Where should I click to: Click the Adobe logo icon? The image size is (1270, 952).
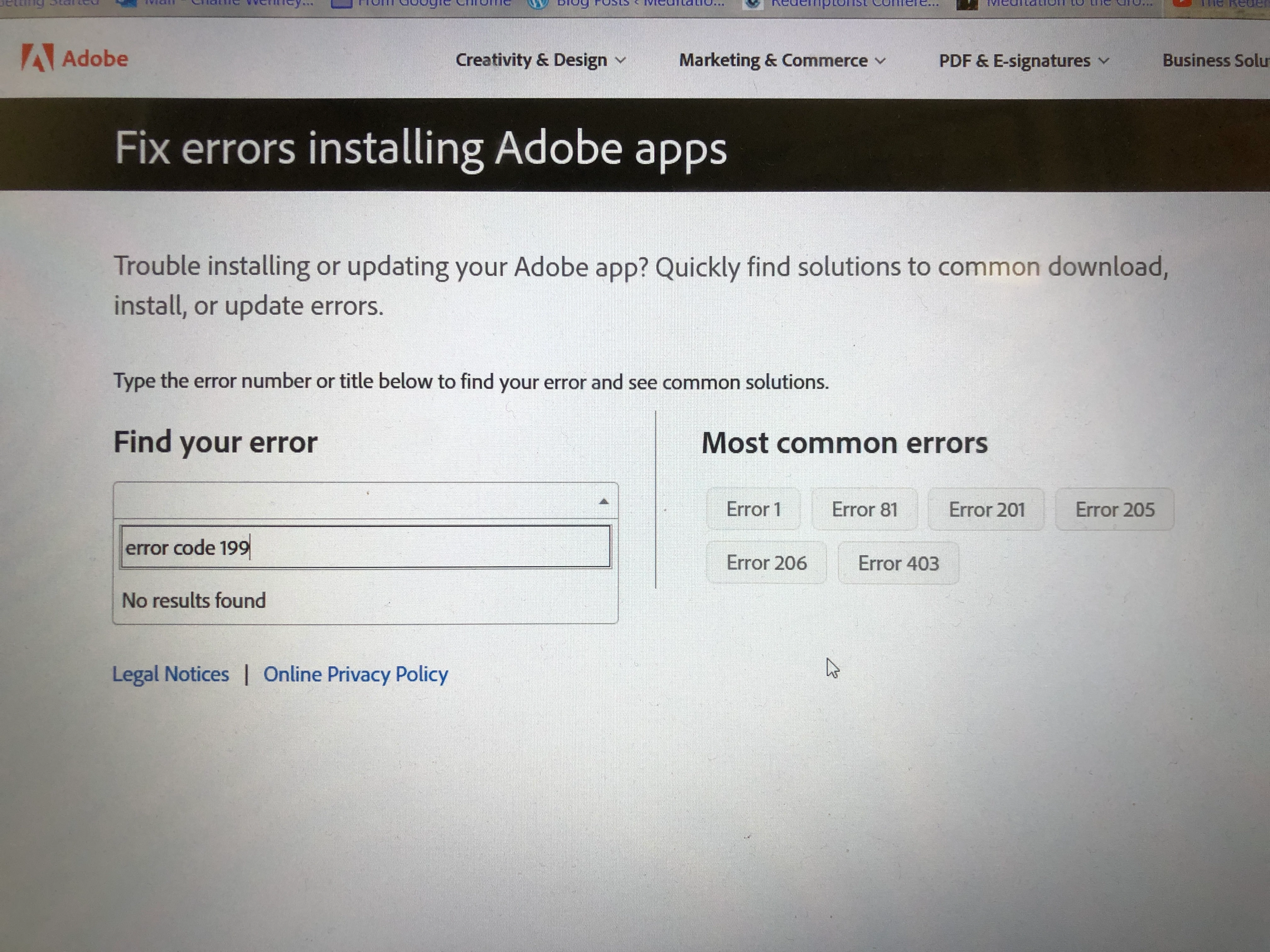coord(37,58)
